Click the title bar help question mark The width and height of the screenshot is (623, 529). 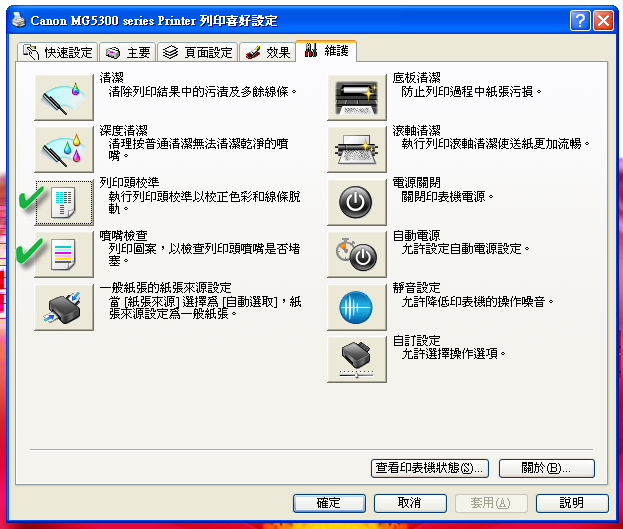coord(580,21)
